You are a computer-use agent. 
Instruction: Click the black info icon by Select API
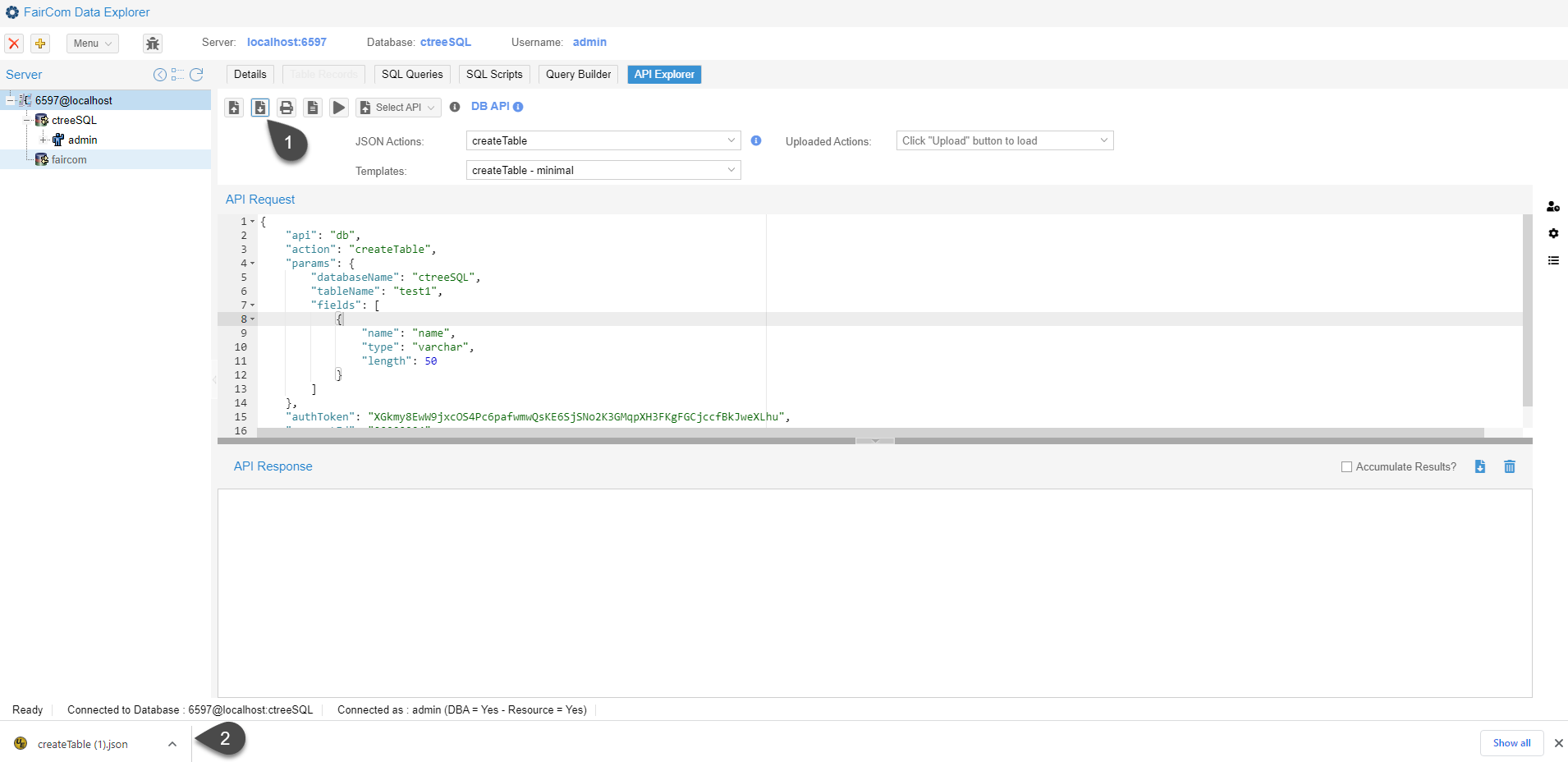tap(455, 108)
